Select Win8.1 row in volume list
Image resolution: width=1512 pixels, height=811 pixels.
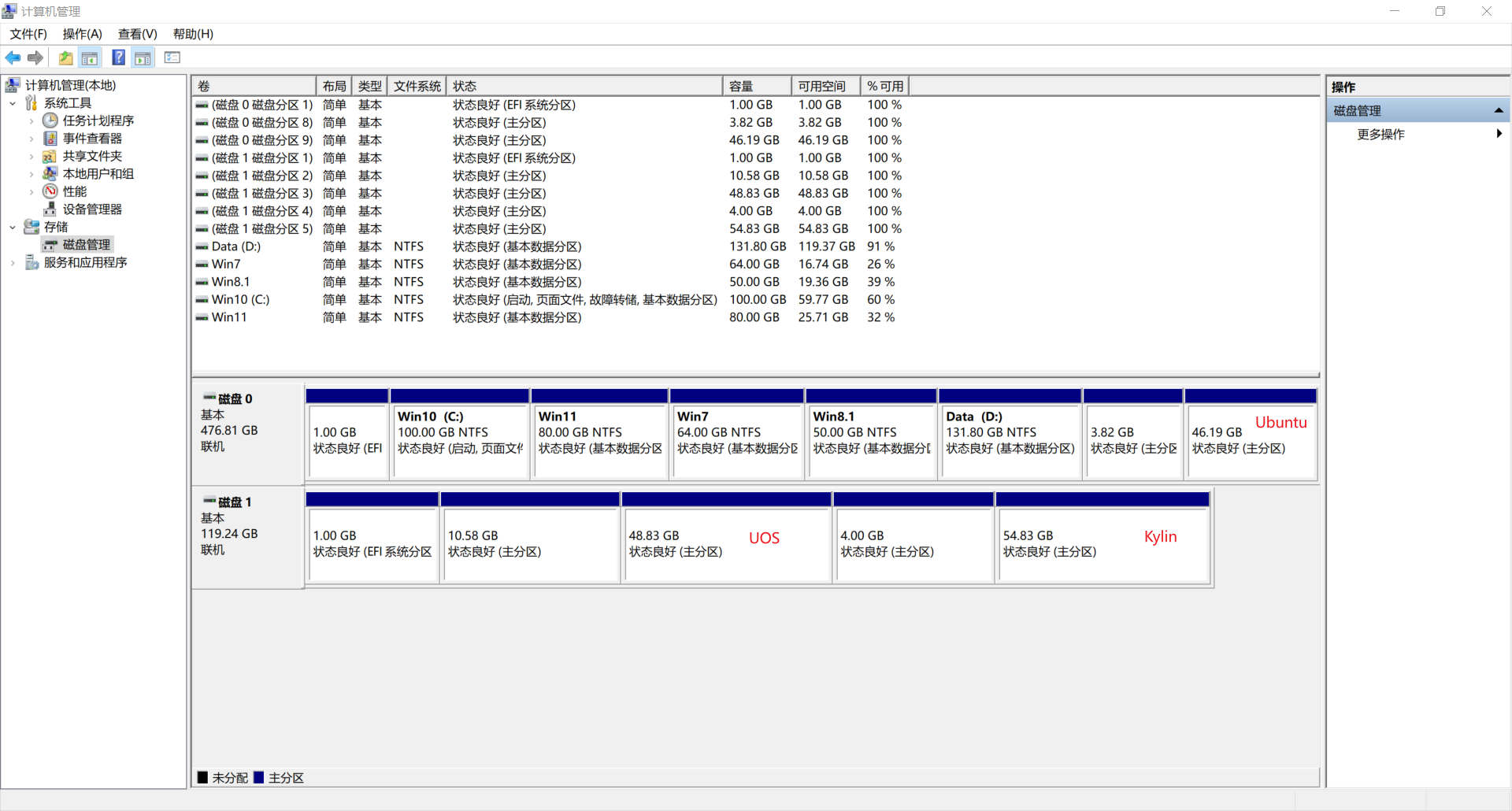551,282
